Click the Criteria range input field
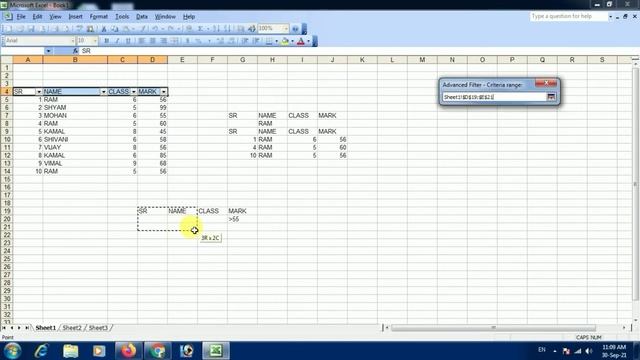Screen dimensions: 640x360 pyautogui.click(x=494, y=97)
